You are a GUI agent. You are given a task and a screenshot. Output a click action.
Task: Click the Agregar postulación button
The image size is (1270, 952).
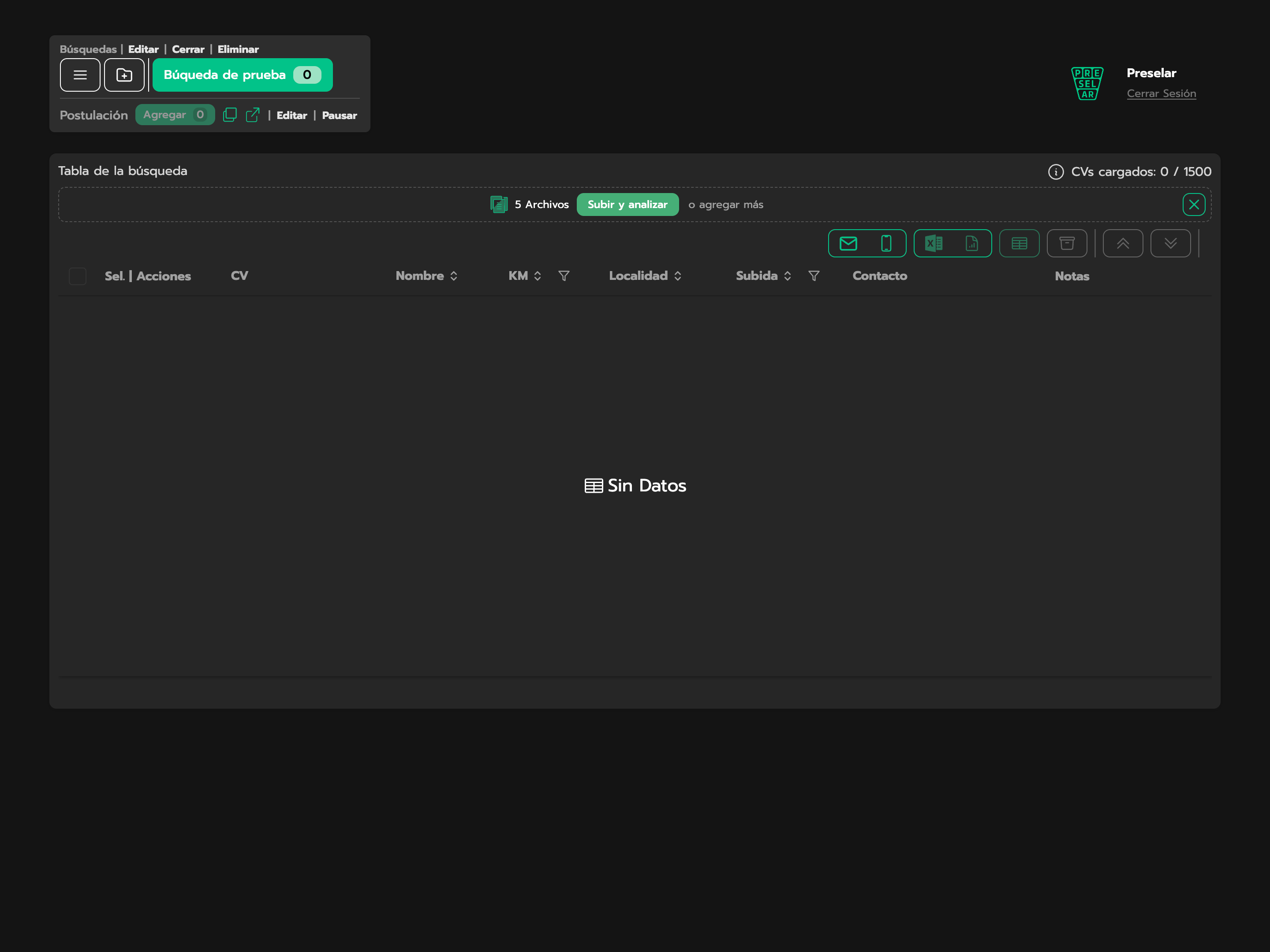coord(175,115)
